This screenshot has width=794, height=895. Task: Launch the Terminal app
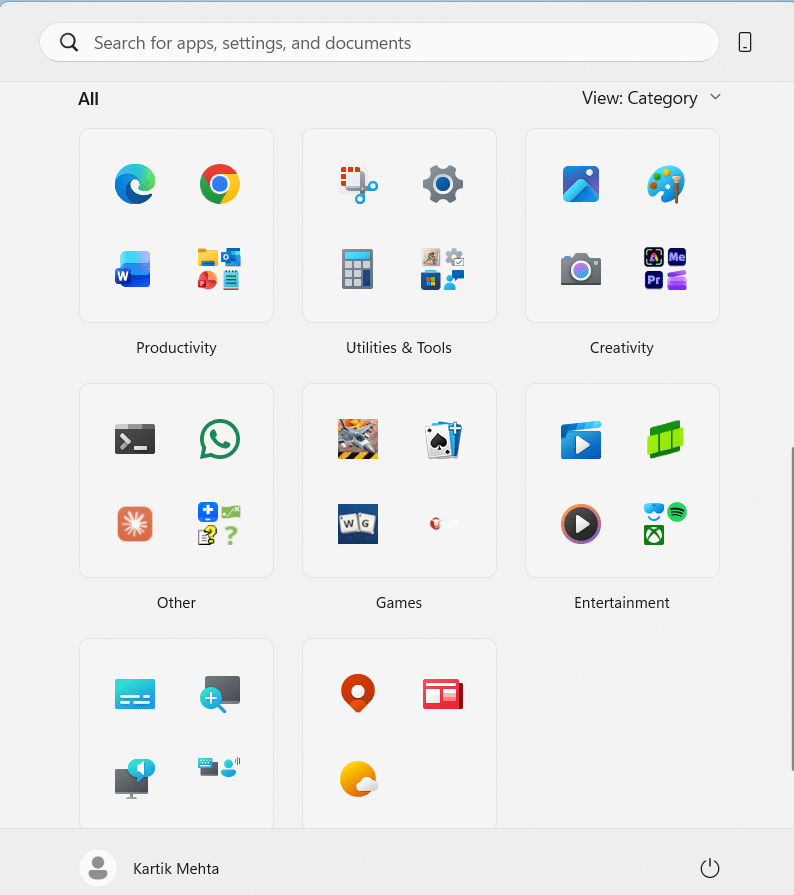tap(134, 439)
